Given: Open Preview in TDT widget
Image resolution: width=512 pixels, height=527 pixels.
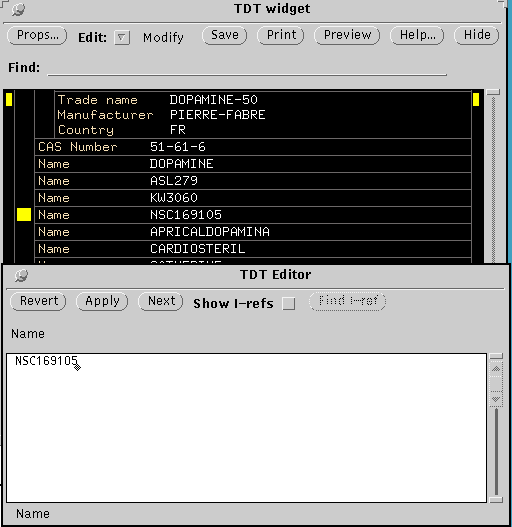Looking at the screenshot, I should 347,35.
